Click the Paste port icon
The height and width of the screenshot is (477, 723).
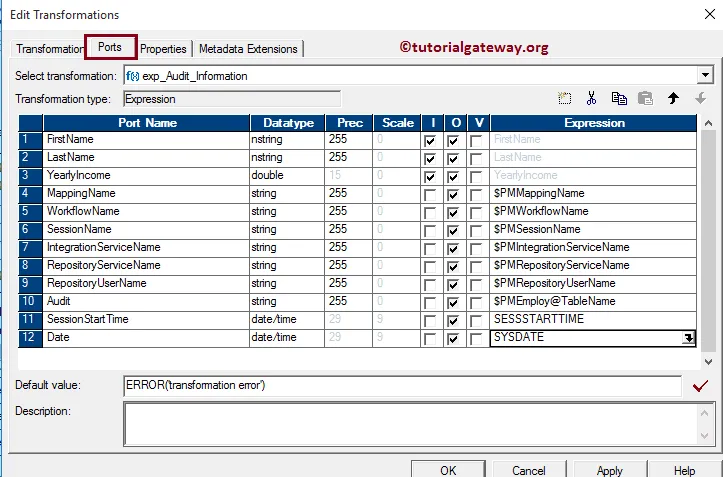pos(645,99)
